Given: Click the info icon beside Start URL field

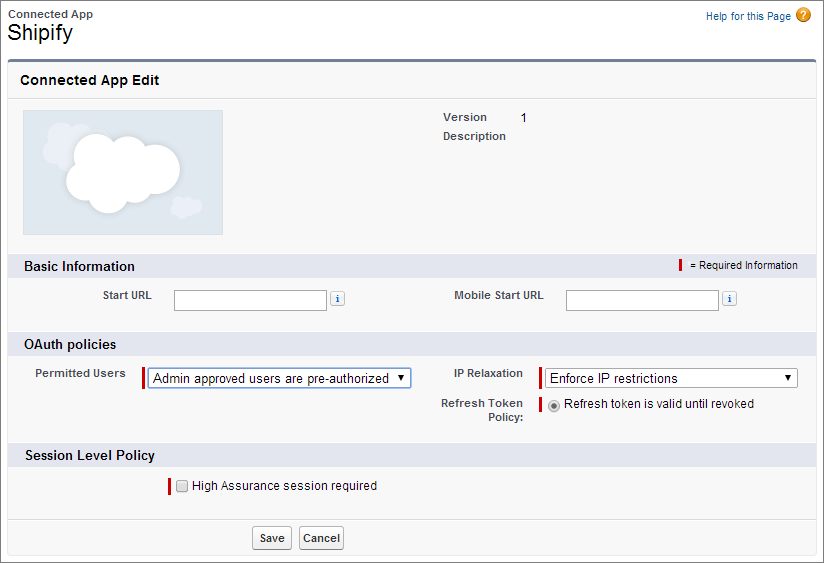Looking at the screenshot, I should point(337,299).
